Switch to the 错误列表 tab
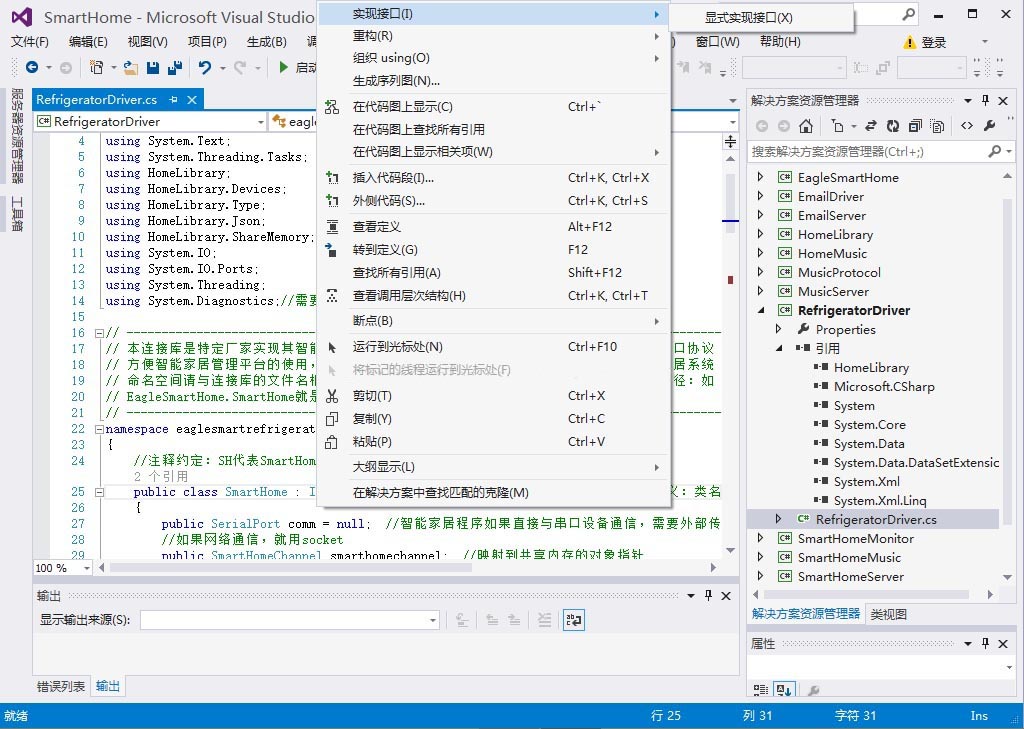Viewport: 1024px width, 729px height. (61, 686)
